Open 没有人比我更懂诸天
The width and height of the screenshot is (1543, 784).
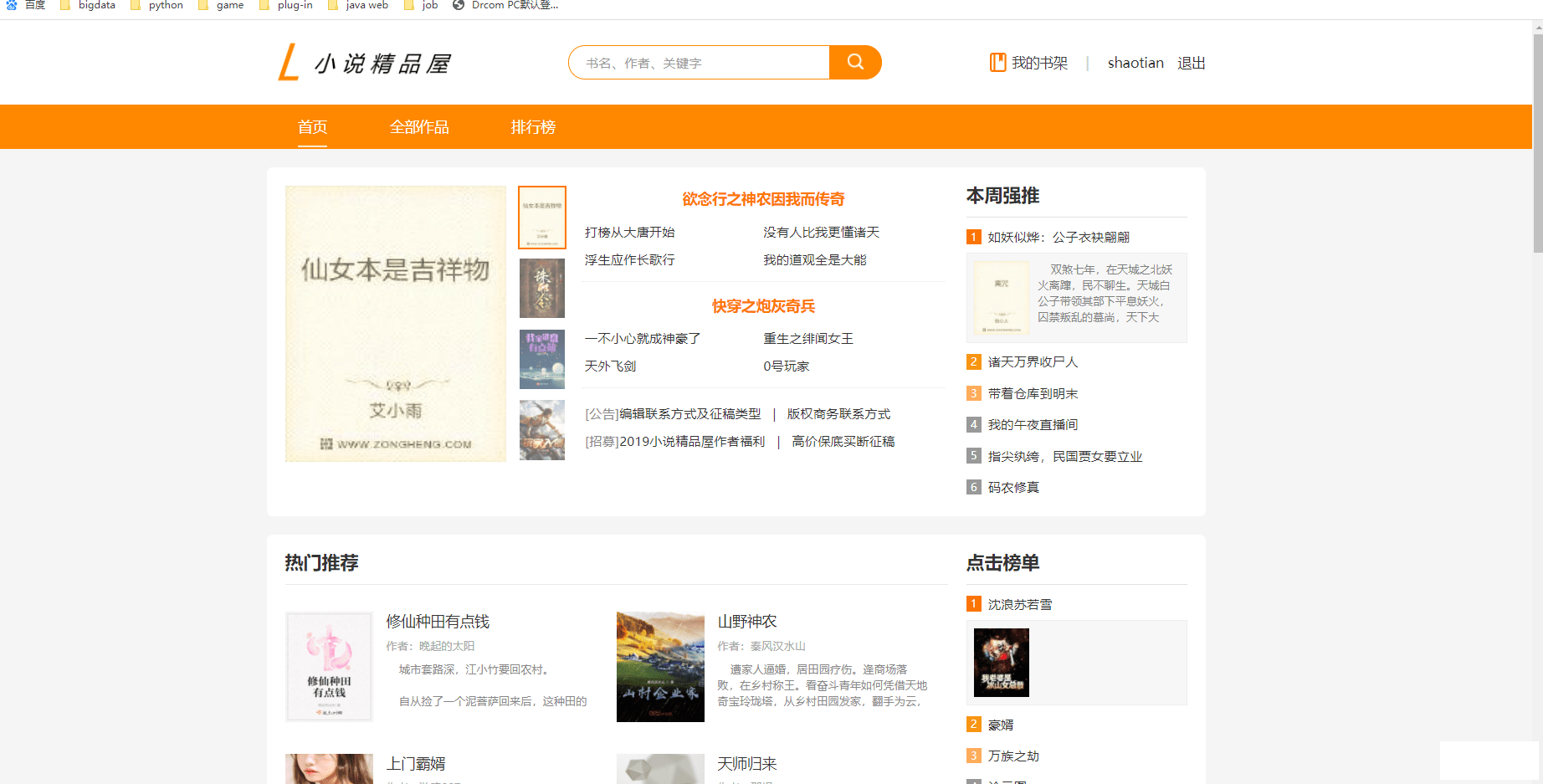[x=821, y=233]
